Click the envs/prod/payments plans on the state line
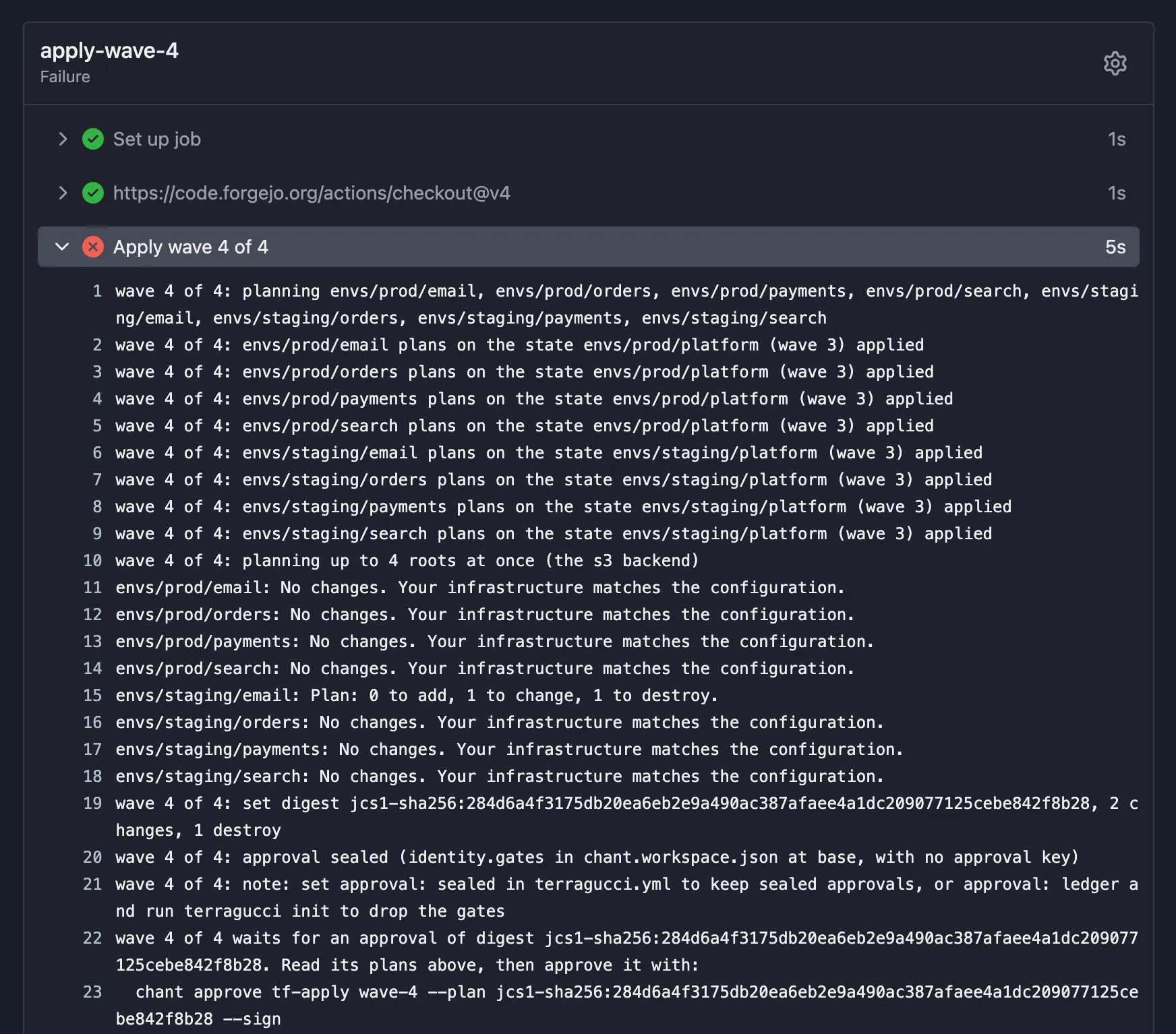This screenshot has height=1034, width=1176. click(534, 399)
